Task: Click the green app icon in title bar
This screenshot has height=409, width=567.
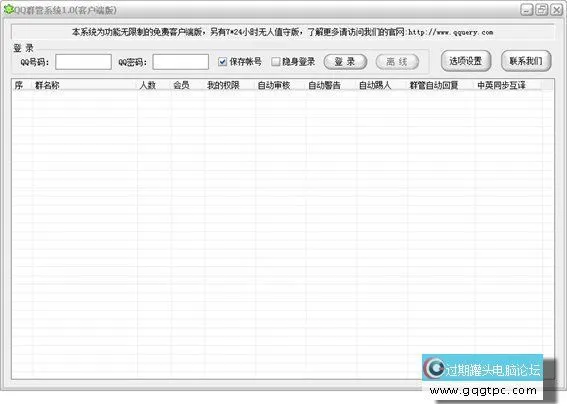Action: [x=8, y=10]
